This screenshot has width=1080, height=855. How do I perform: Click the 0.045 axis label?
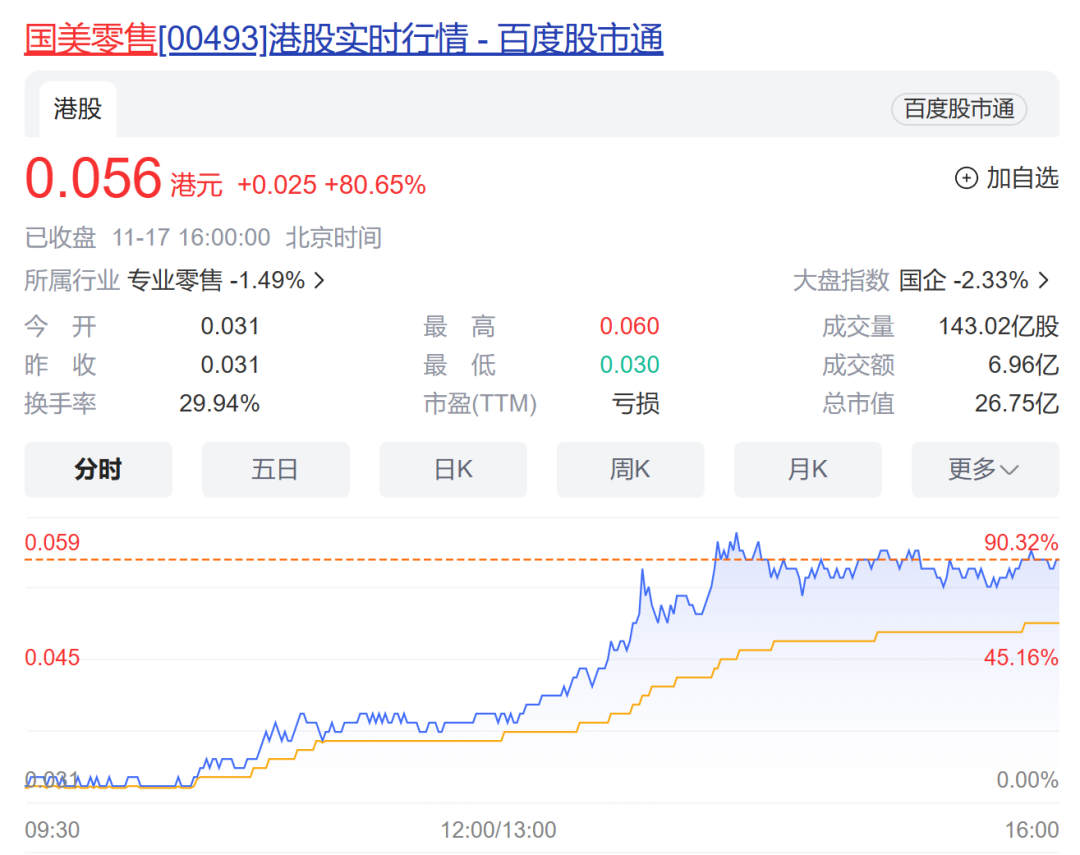(52, 657)
